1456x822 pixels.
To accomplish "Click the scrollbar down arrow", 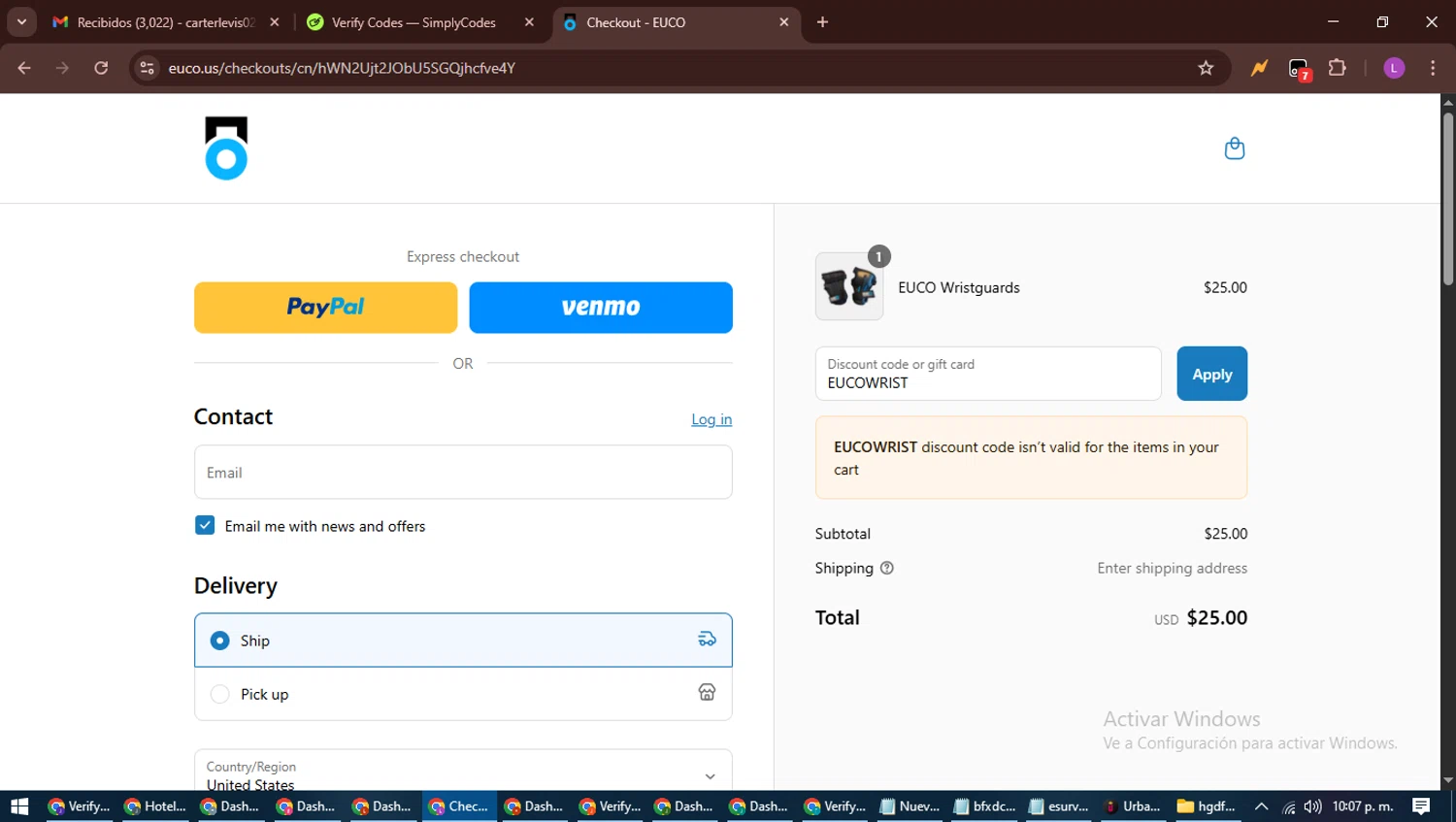I will pos(1447,781).
